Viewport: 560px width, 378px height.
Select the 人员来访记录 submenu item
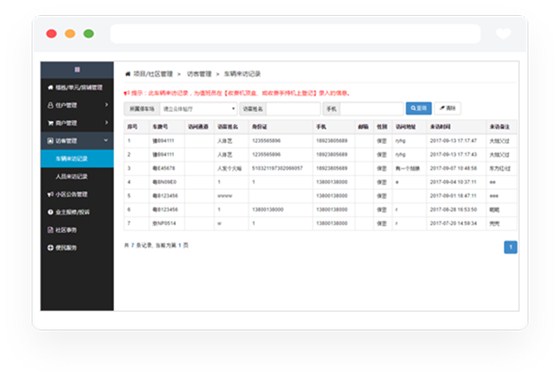tap(77, 176)
